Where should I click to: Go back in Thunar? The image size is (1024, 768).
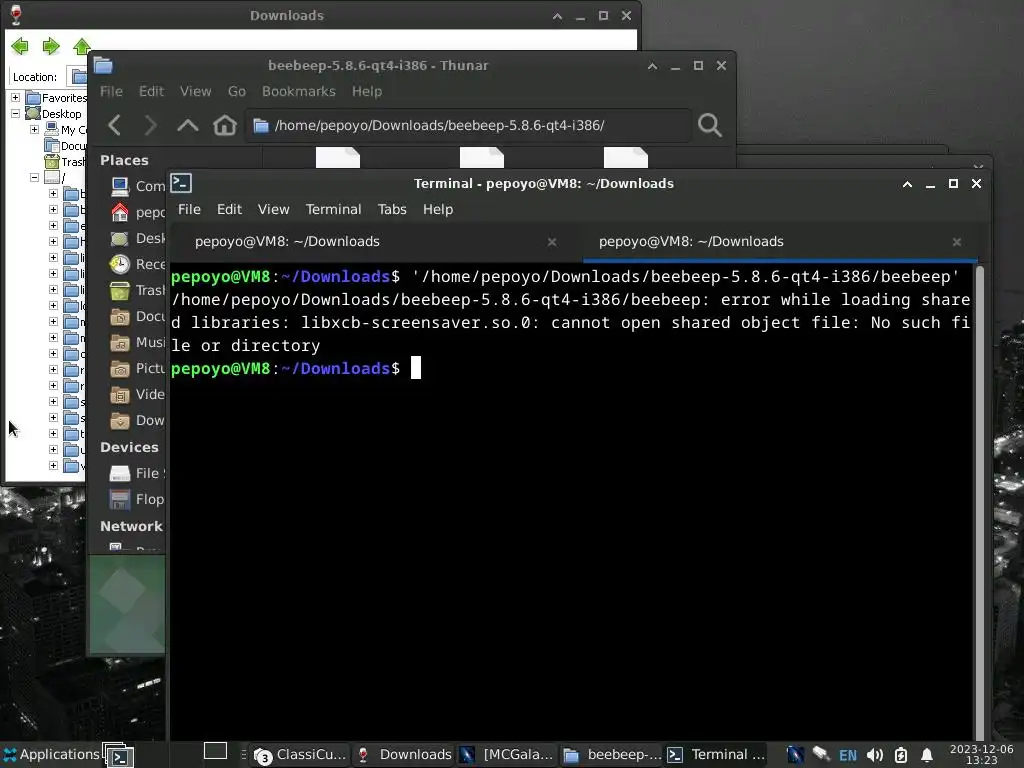(x=114, y=125)
